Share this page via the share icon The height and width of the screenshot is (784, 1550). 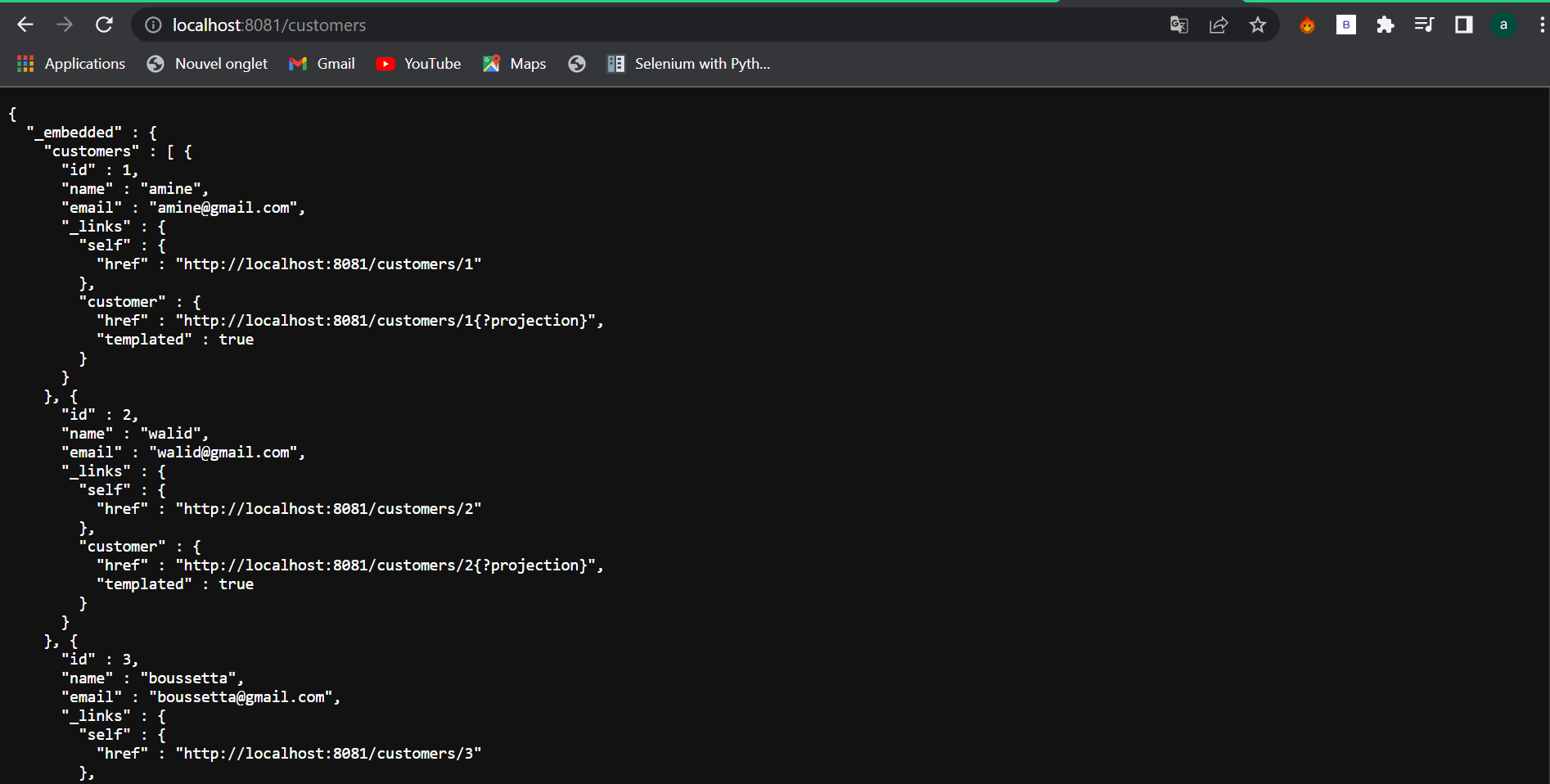[1219, 25]
